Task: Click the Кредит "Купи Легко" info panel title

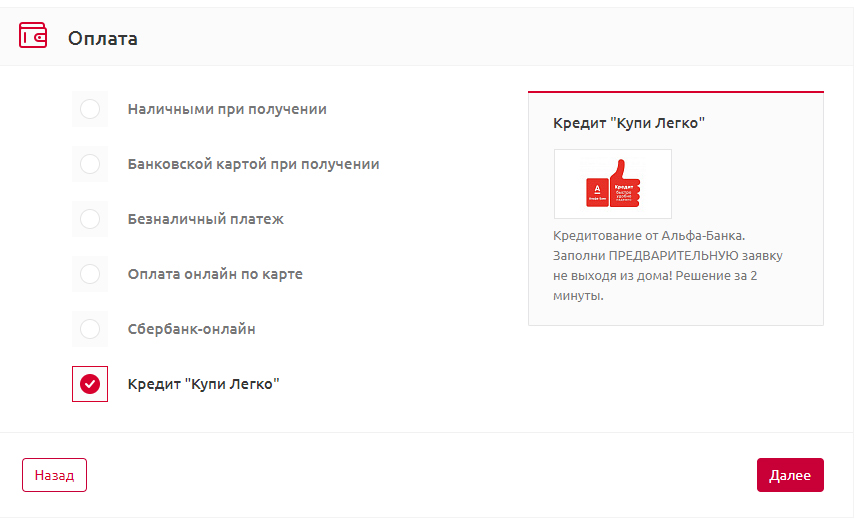Action: click(629, 123)
